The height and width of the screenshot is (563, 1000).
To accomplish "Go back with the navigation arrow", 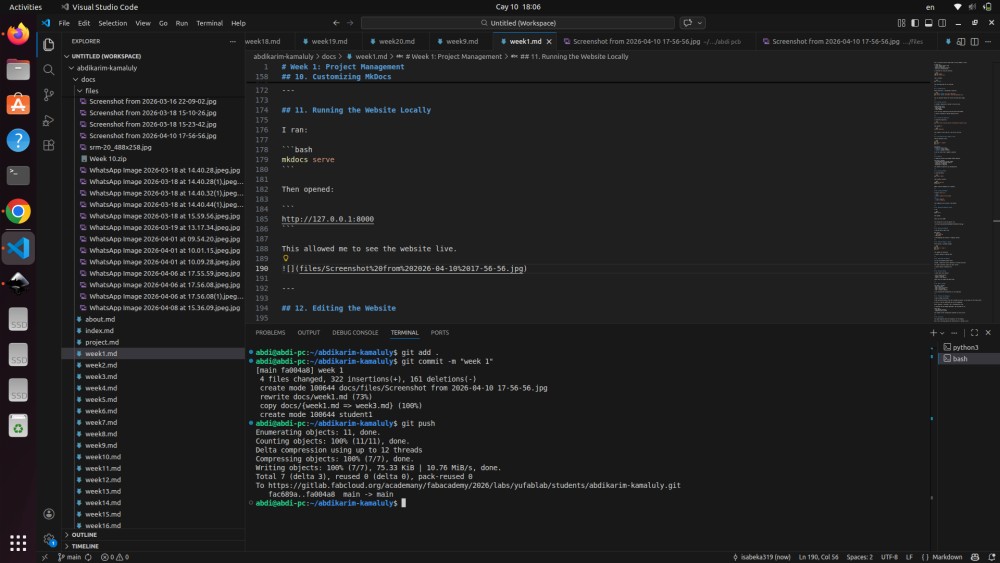I will coord(336,23).
